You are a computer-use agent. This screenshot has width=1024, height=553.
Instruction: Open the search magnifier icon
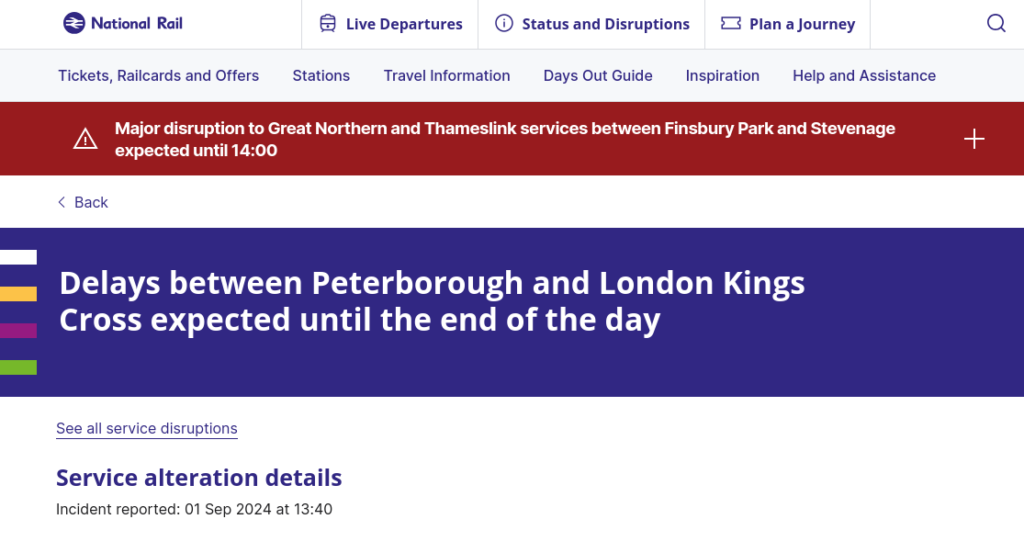tap(995, 24)
